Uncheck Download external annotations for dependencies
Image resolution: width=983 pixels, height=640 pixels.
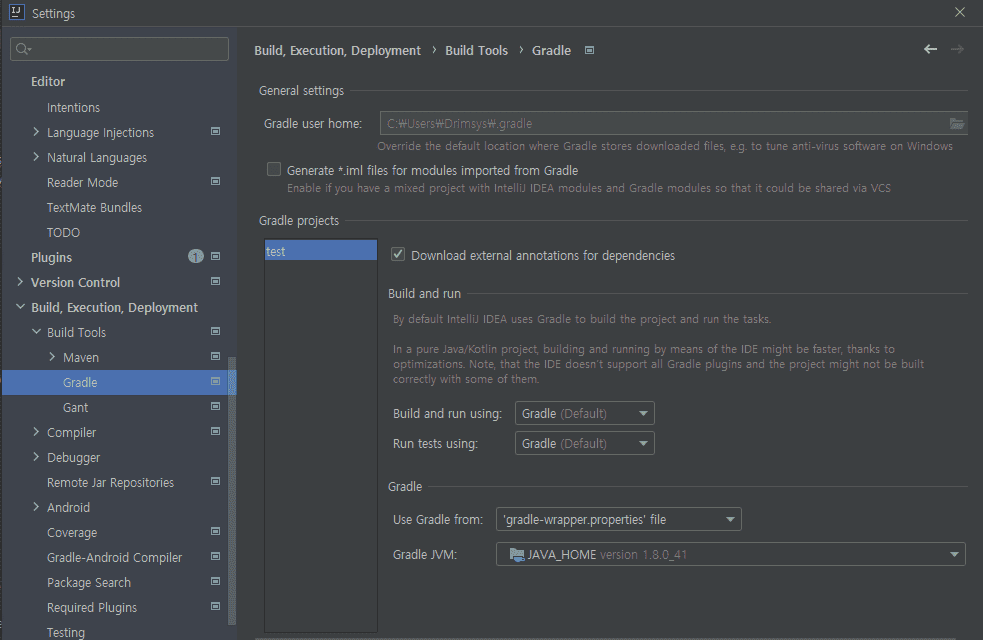[397, 254]
